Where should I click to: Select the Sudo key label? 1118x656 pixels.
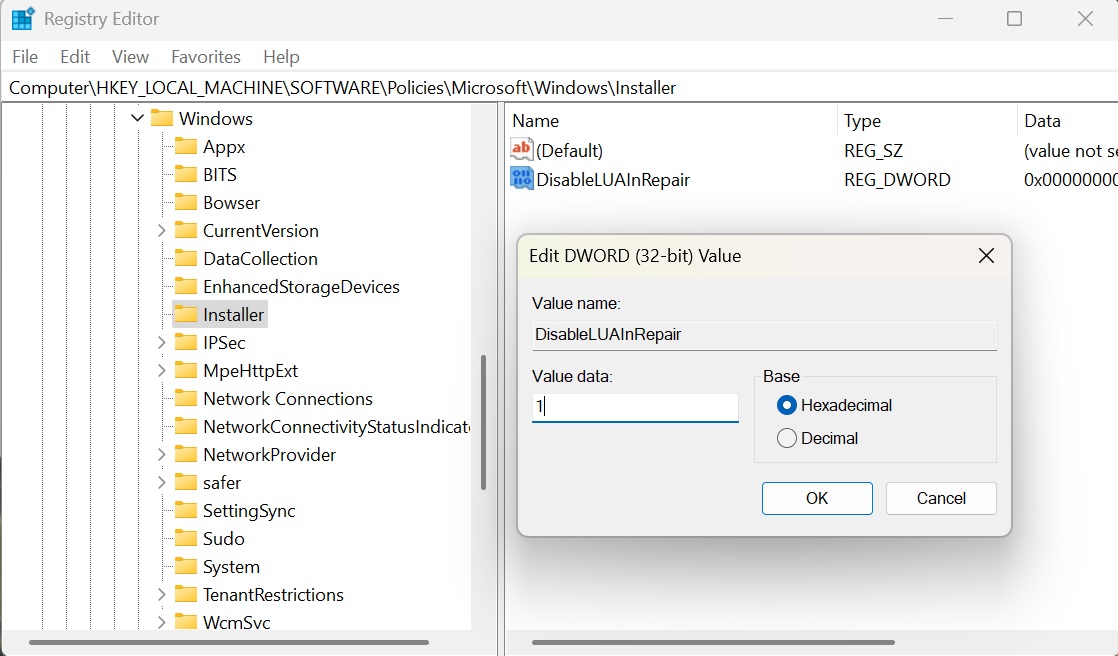point(223,538)
